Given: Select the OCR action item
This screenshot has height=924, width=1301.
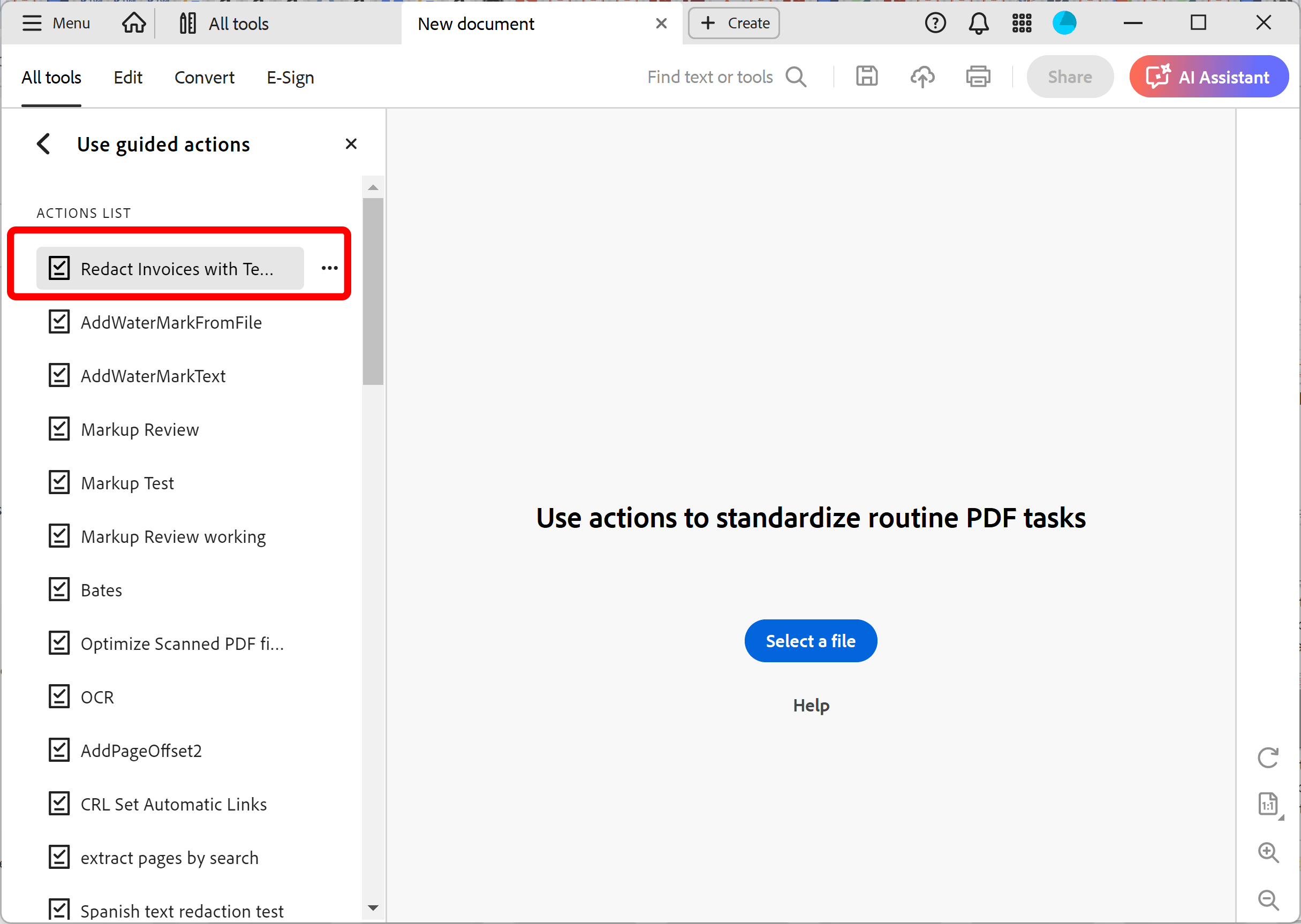Looking at the screenshot, I should [97, 697].
